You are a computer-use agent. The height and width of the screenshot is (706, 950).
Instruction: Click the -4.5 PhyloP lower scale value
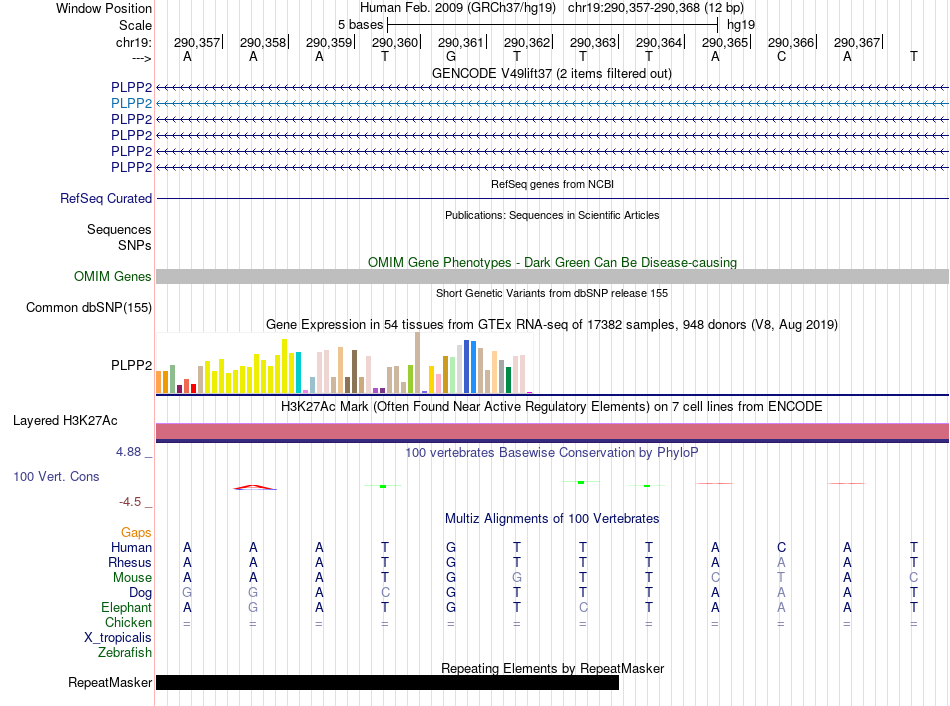point(130,501)
